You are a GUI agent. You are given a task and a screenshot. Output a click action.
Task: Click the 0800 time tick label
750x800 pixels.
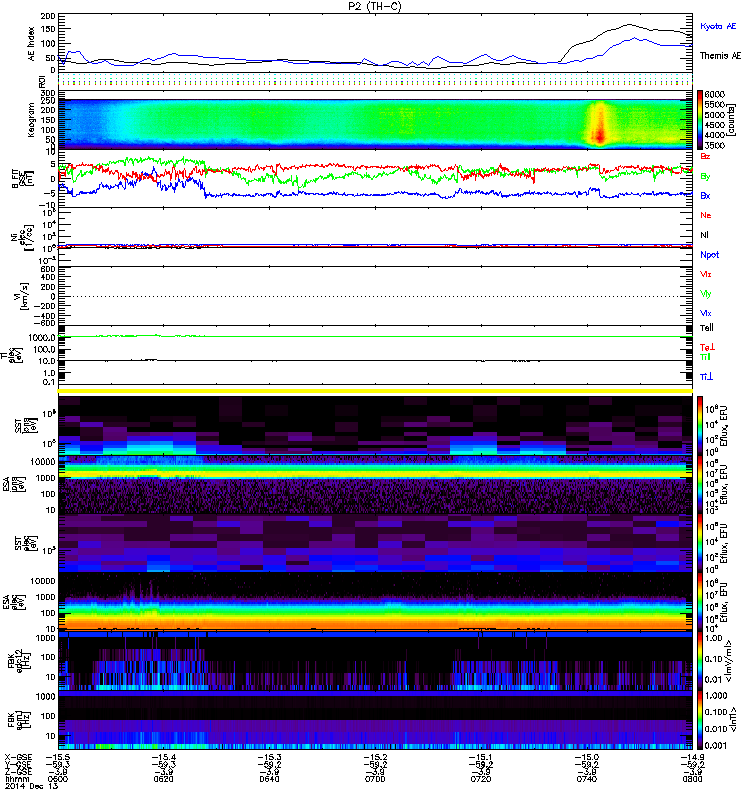(x=692, y=779)
